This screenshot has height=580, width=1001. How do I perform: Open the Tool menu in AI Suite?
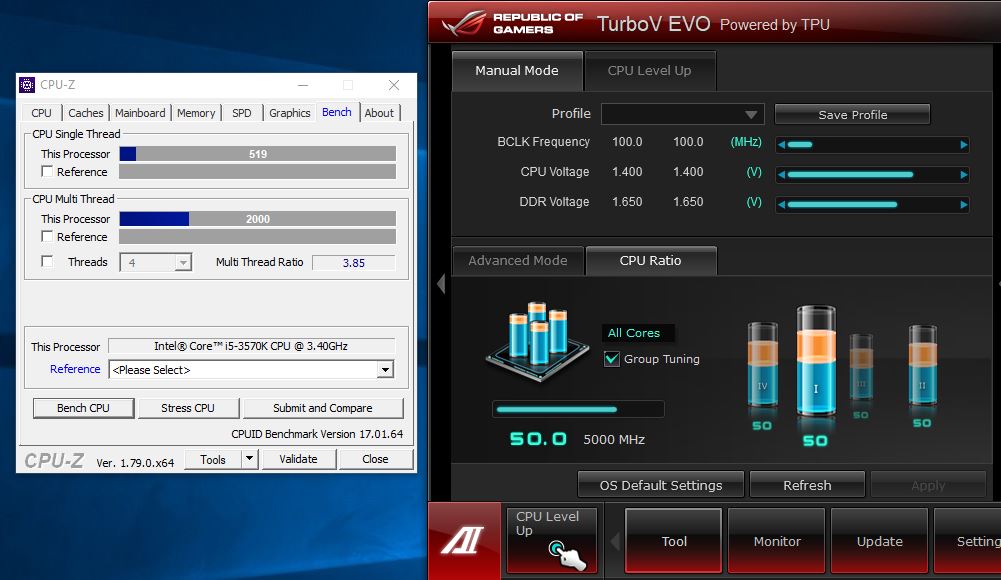click(x=674, y=541)
